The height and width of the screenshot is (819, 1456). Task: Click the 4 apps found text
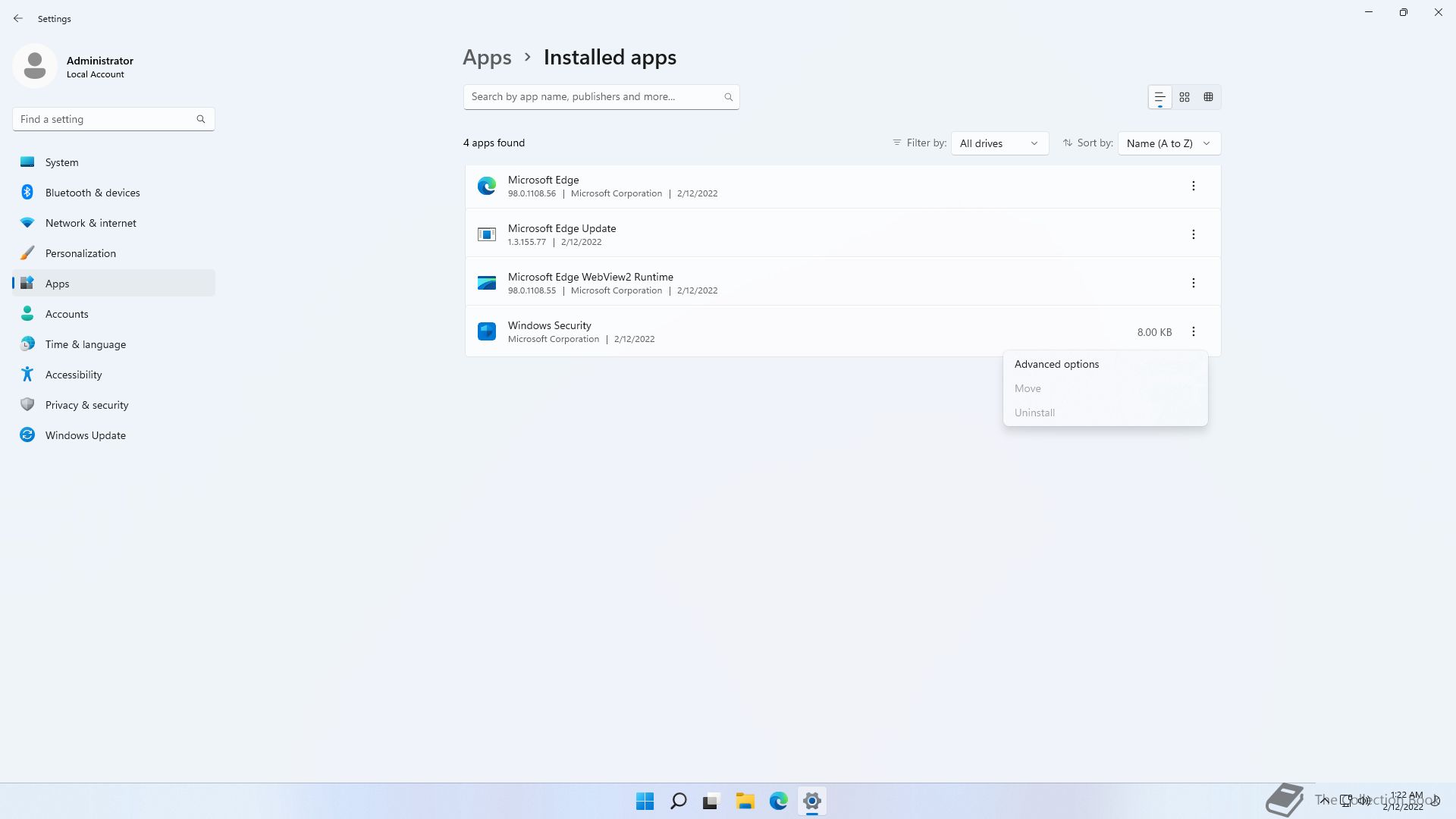[494, 143]
